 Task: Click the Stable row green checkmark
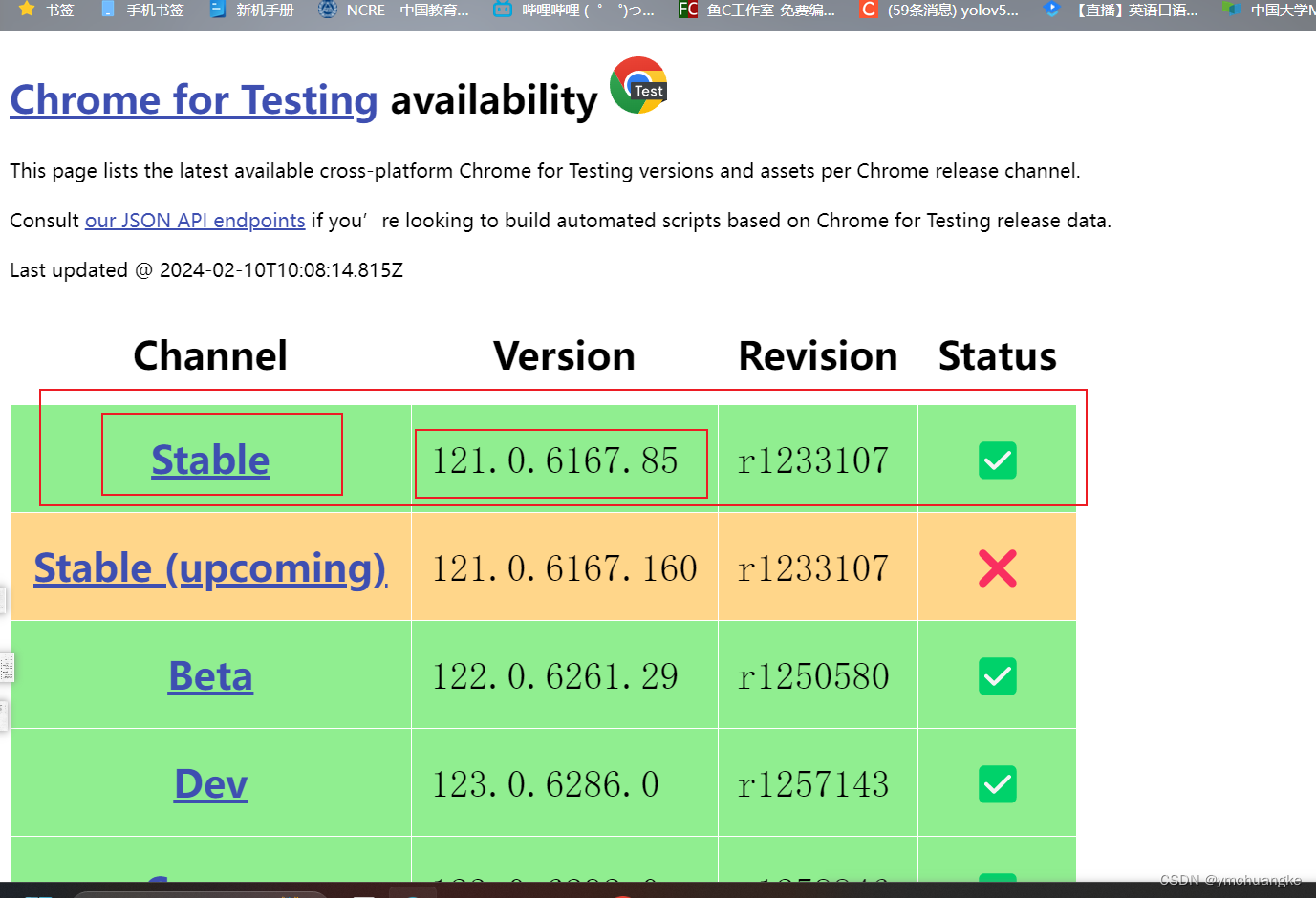[x=997, y=460]
